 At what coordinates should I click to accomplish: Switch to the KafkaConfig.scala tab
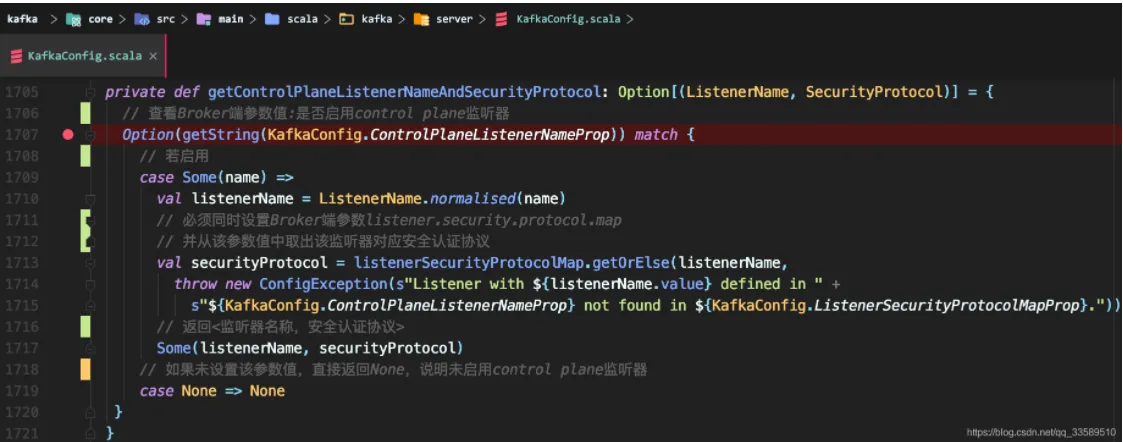(82, 55)
